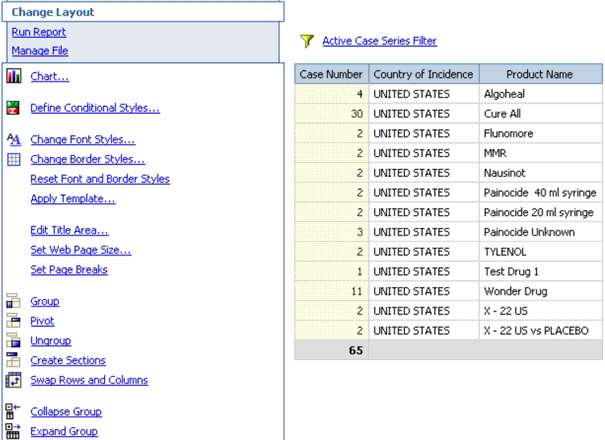
Task: Open Edit Title Area... link
Action: coord(69,230)
